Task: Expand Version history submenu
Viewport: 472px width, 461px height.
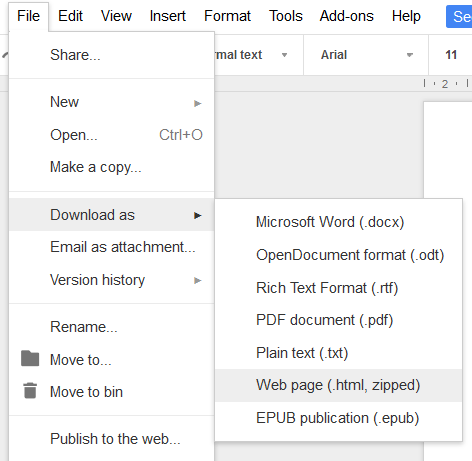Action: [111, 280]
